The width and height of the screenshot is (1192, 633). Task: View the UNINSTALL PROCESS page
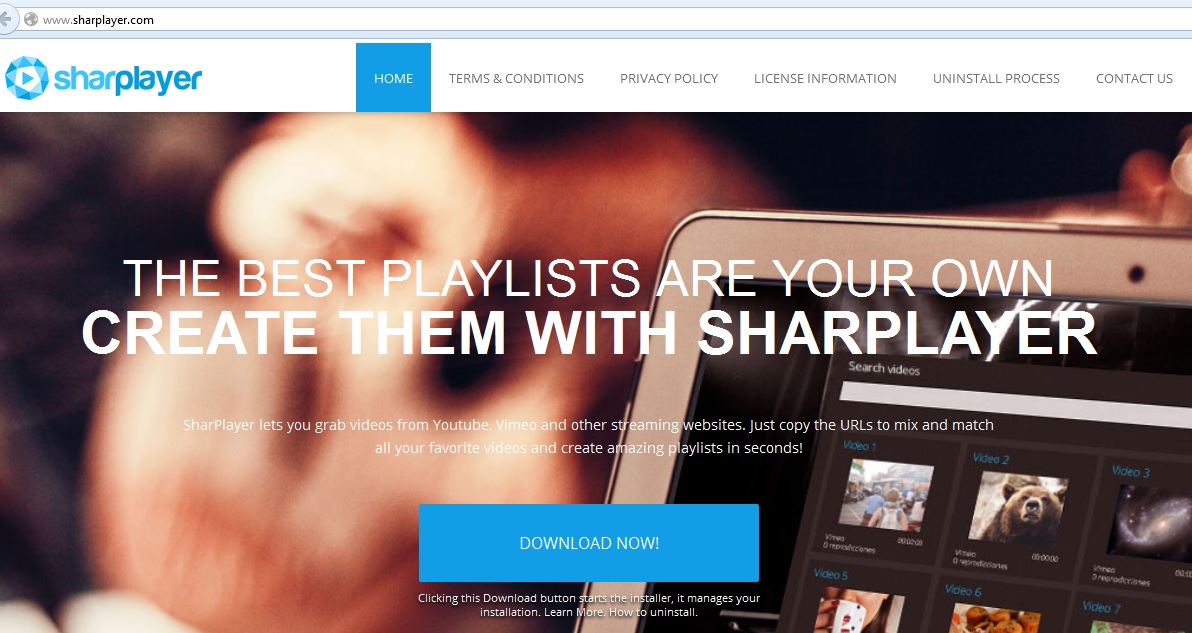pyautogui.click(x=996, y=78)
